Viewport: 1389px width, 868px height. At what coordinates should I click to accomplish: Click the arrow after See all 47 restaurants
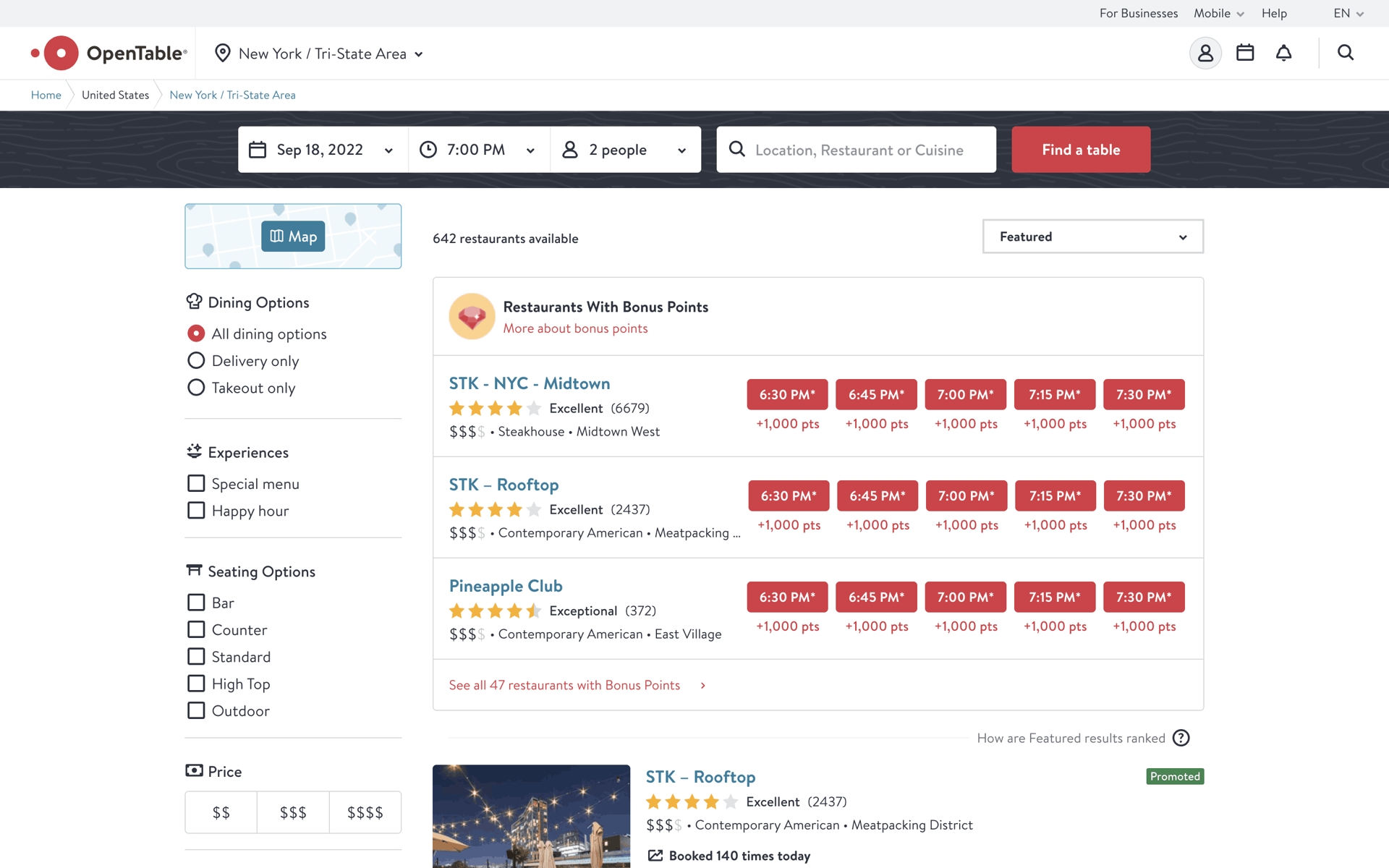[702, 685]
